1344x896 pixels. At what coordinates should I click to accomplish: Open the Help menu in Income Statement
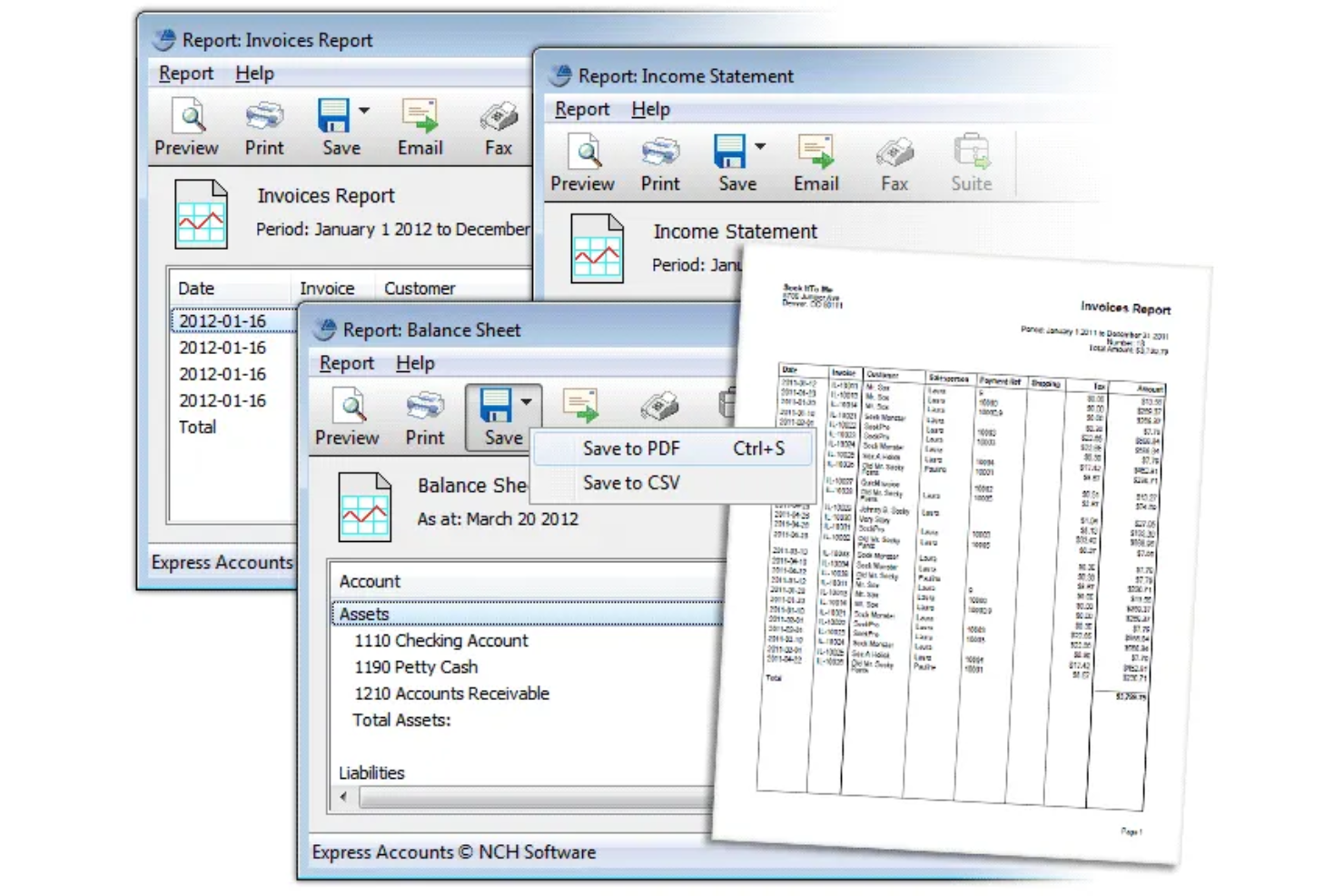(650, 109)
